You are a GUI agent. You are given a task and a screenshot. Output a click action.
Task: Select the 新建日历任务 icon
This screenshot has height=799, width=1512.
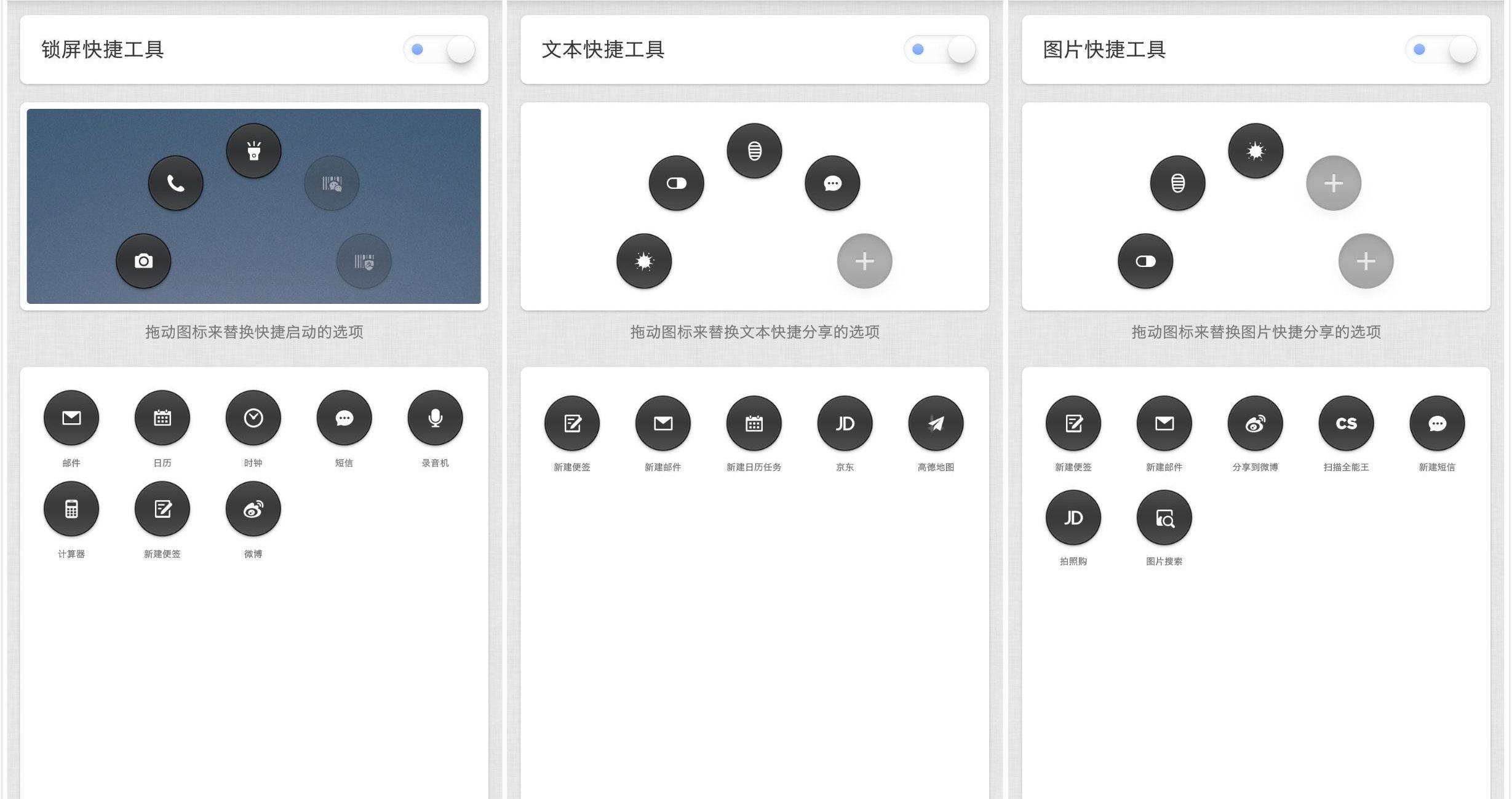[x=754, y=423]
